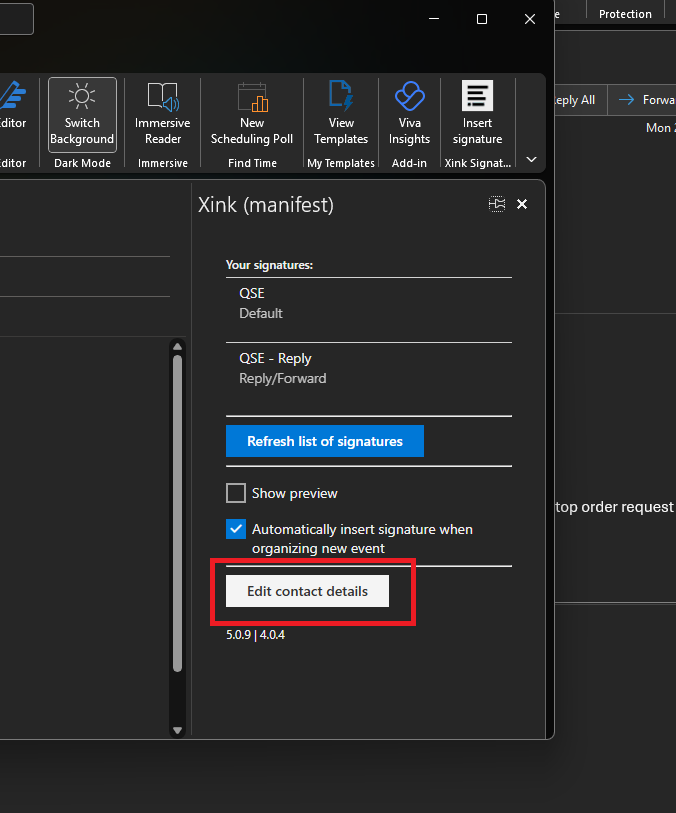The width and height of the screenshot is (676, 813).
Task: Uncheck Automatically insert signature checkbox
Action: click(x=236, y=529)
